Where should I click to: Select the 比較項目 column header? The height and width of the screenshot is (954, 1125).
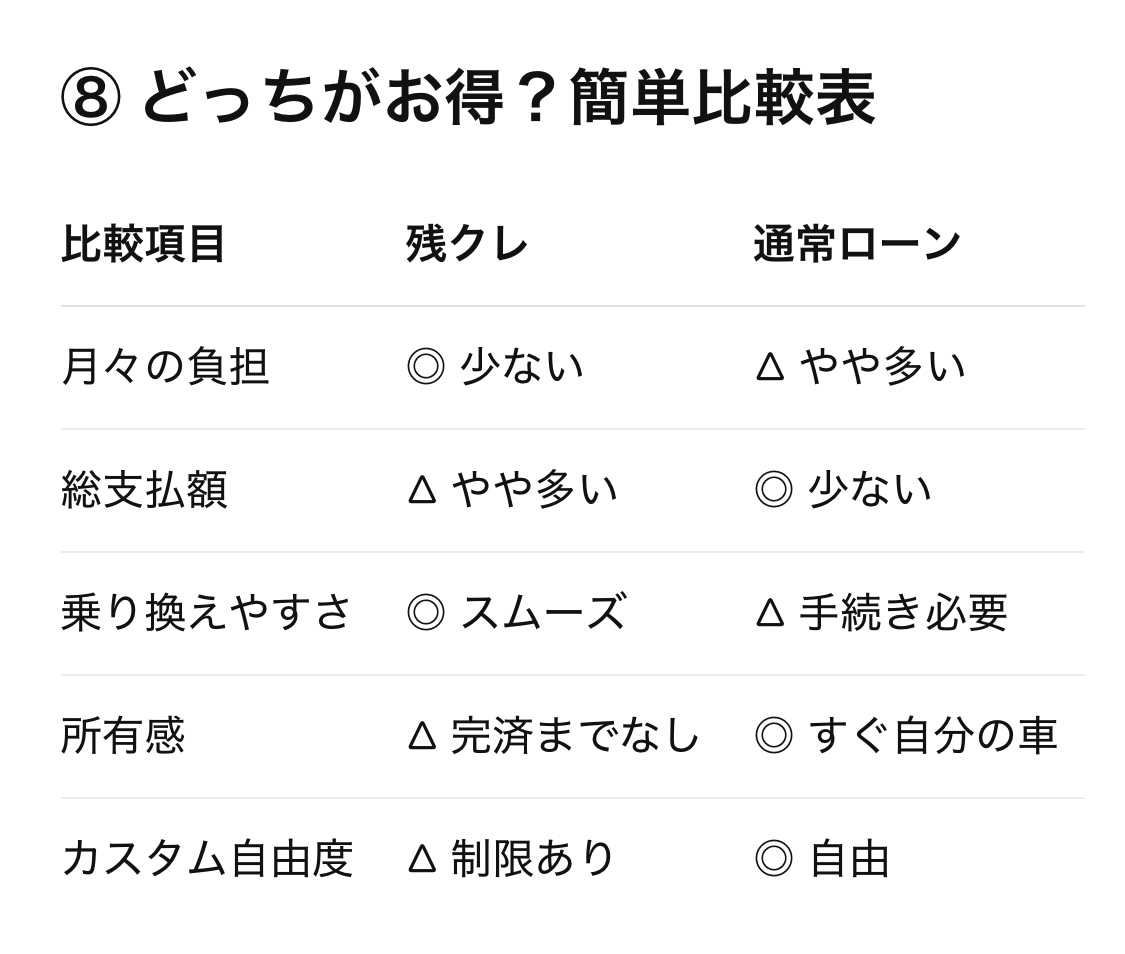[x=144, y=244]
